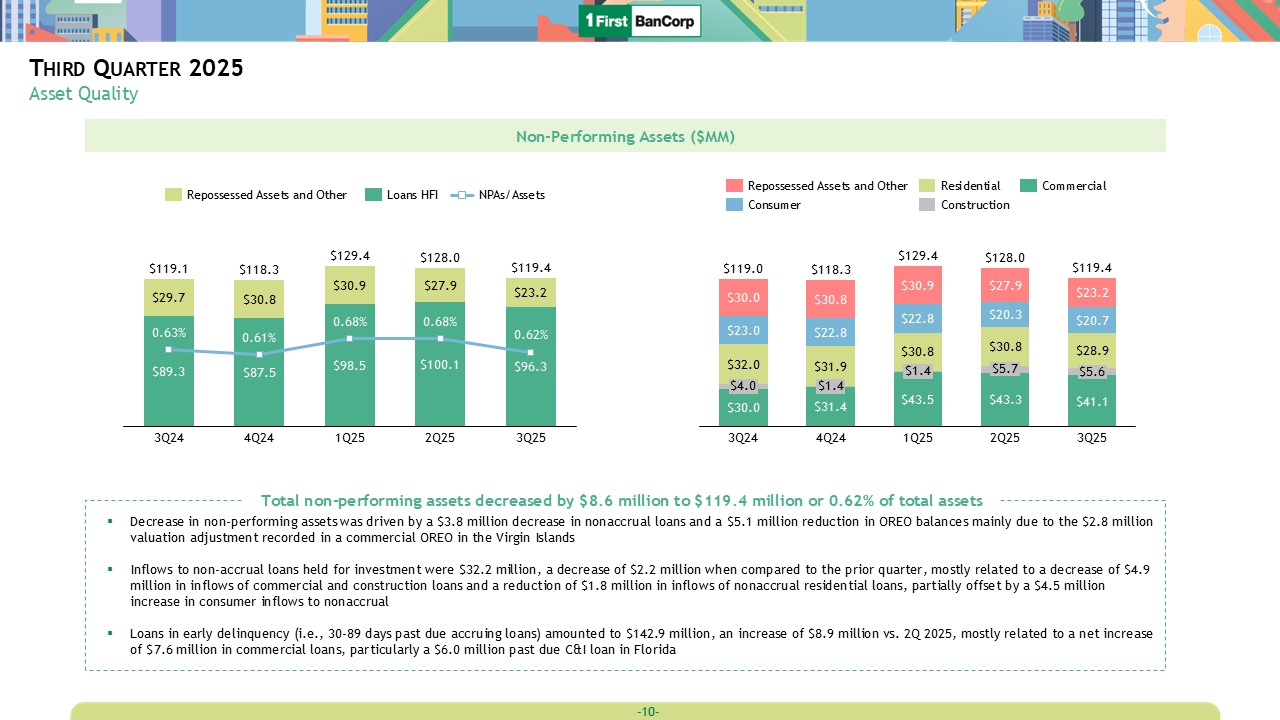The image size is (1280, 720).
Task: Click the $119.1 total label above 3Q24
Action: click(168, 269)
